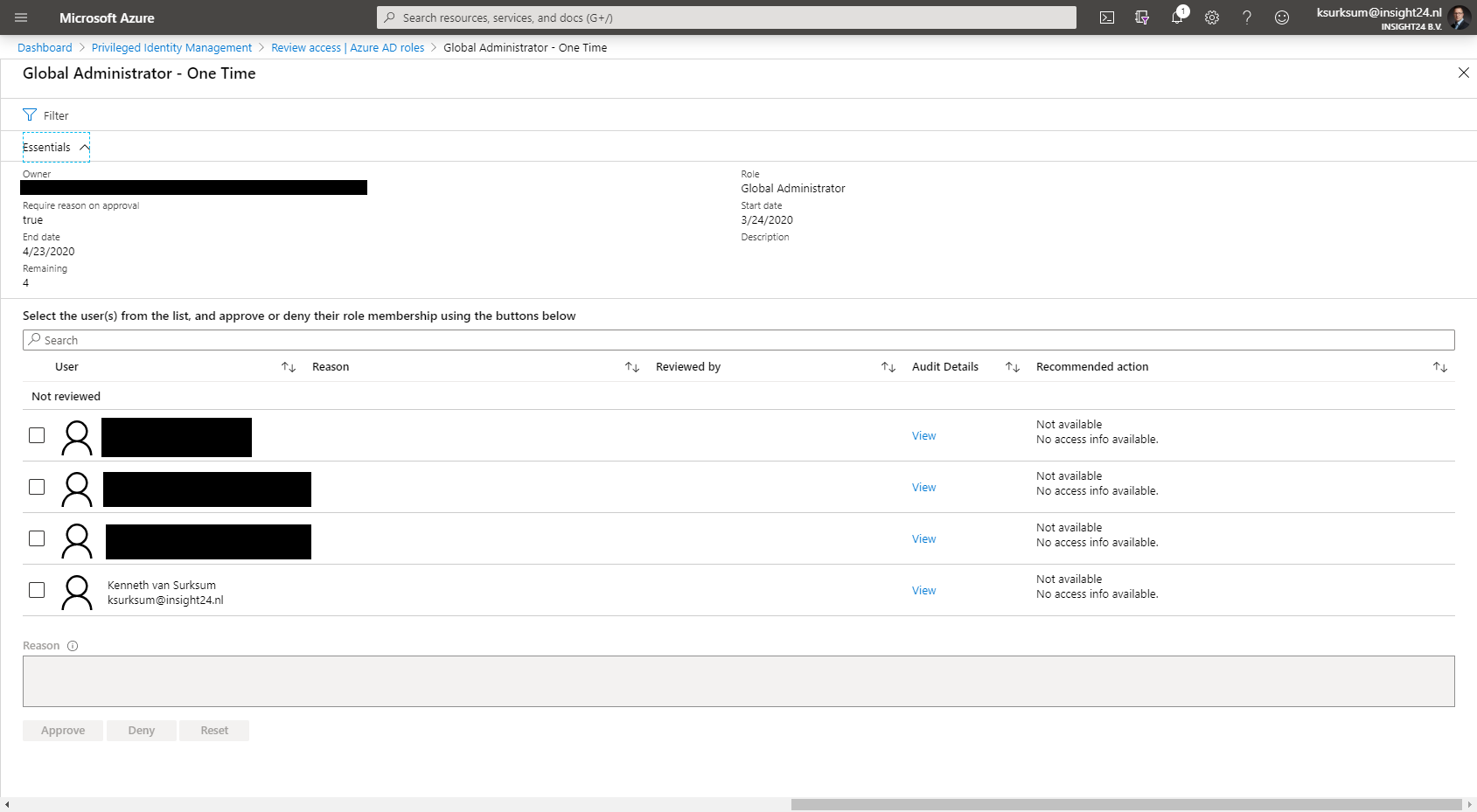The width and height of the screenshot is (1477, 812).
Task: Show the notifications bell
Action: click(1177, 17)
